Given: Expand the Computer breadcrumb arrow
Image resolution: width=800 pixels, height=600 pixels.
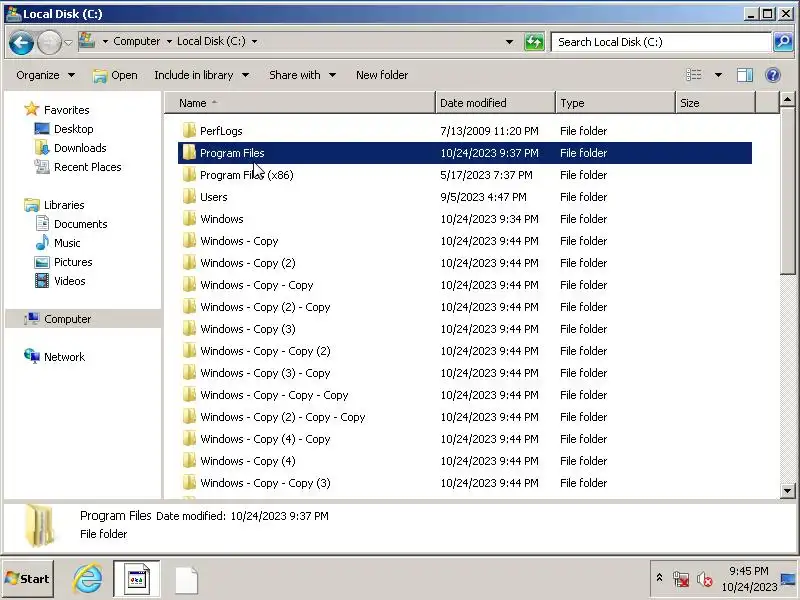Looking at the screenshot, I should (169, 41).
